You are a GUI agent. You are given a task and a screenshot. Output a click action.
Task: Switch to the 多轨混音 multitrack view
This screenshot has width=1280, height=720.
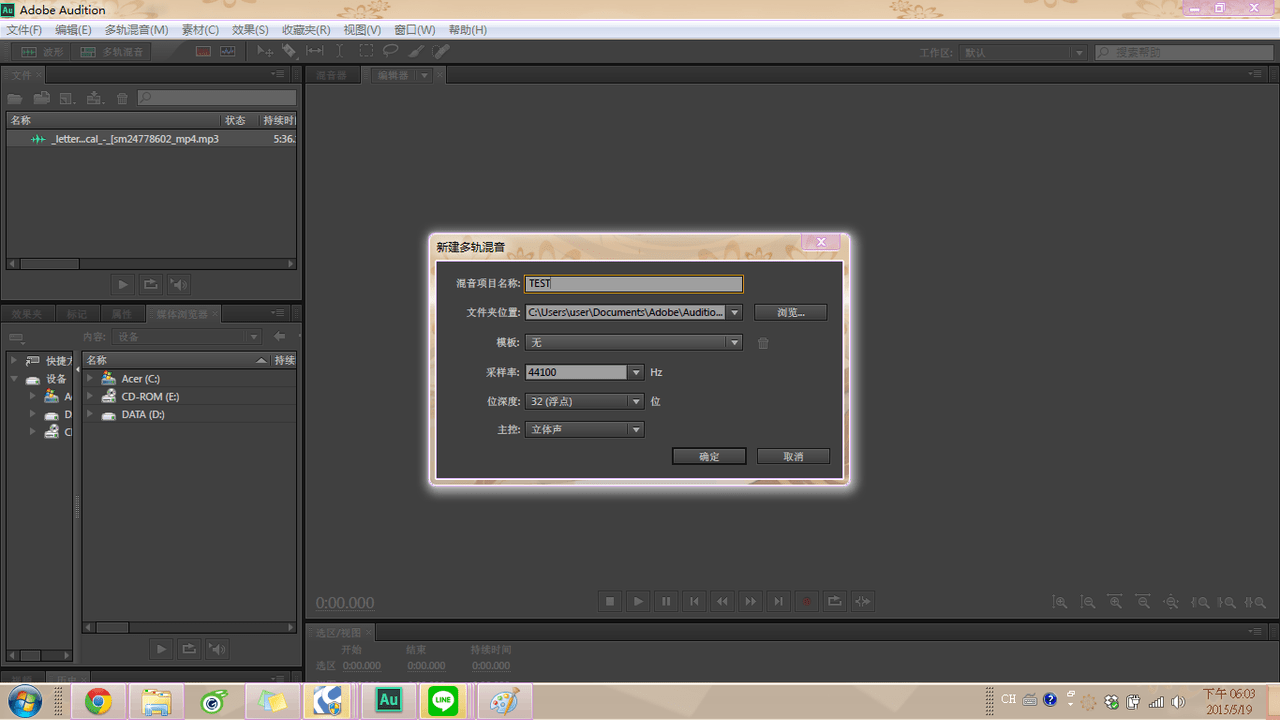coord(112,51)
